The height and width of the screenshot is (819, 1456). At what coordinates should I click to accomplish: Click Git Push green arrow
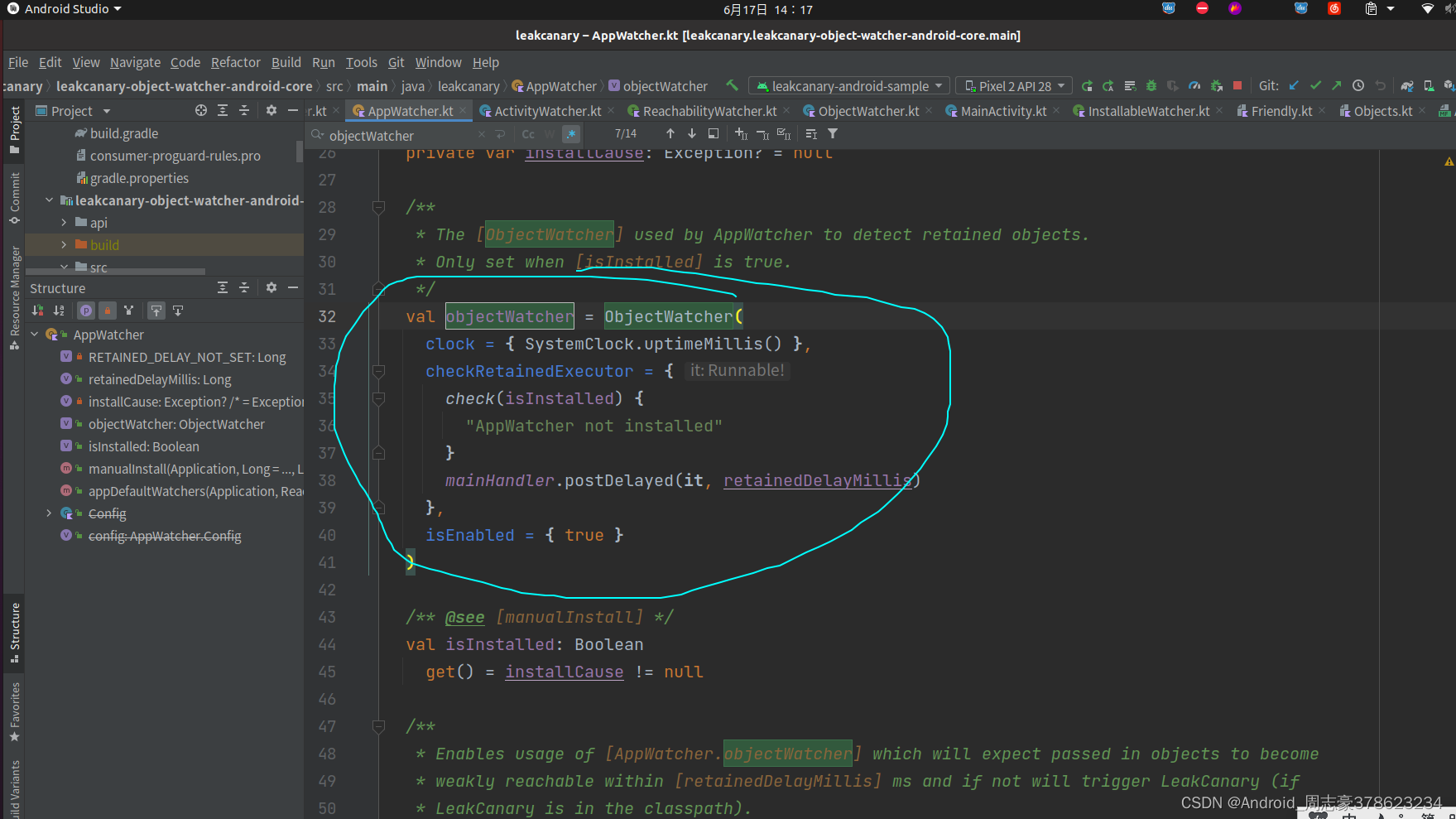coord(1337,85)
